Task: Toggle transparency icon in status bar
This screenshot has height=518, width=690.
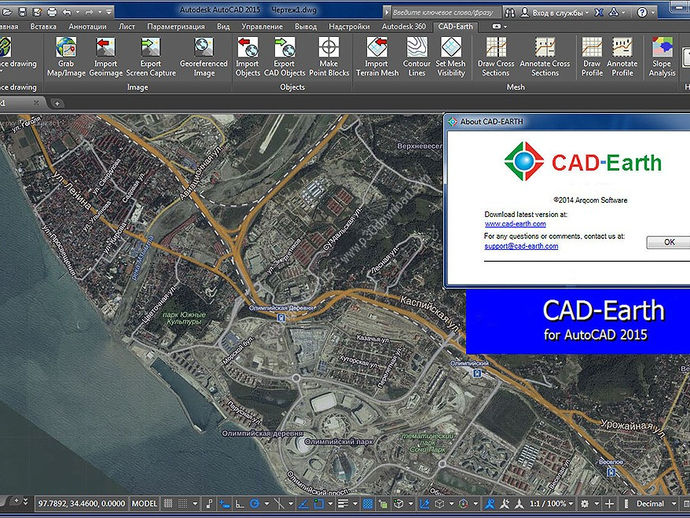Action: coord(368,503)
